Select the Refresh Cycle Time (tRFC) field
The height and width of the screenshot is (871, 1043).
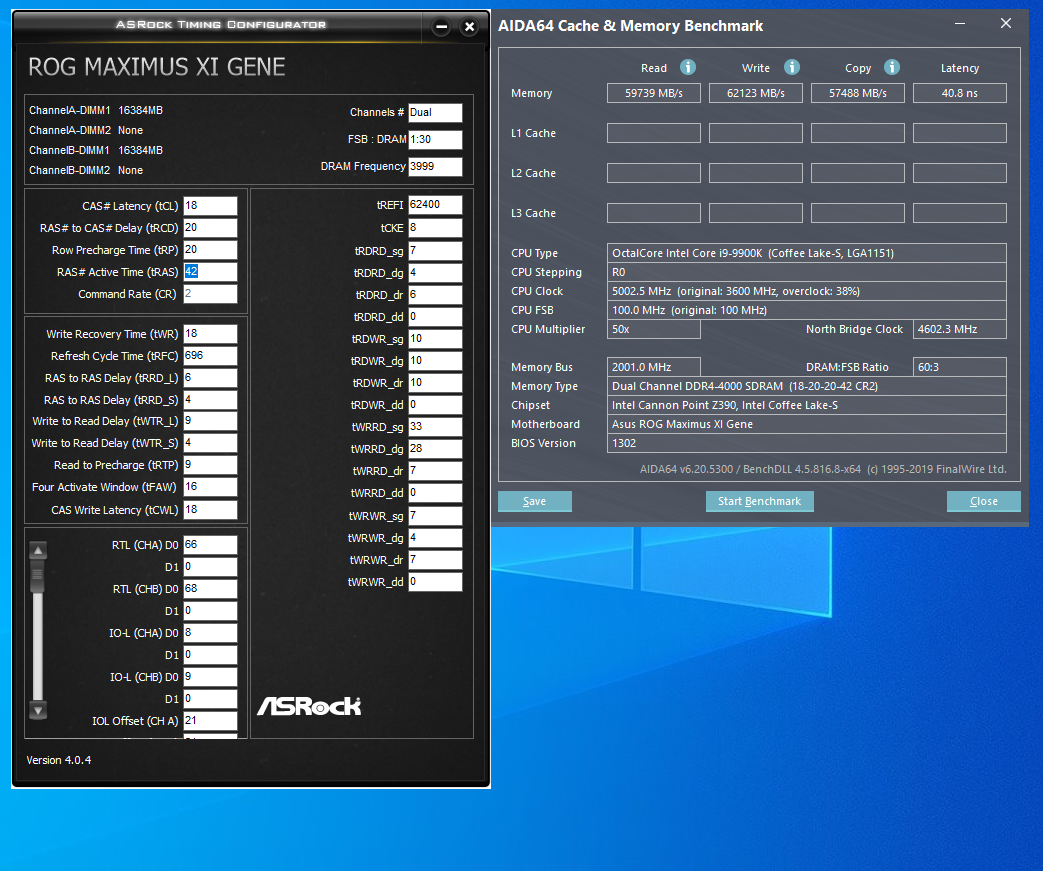coord(210,355)
